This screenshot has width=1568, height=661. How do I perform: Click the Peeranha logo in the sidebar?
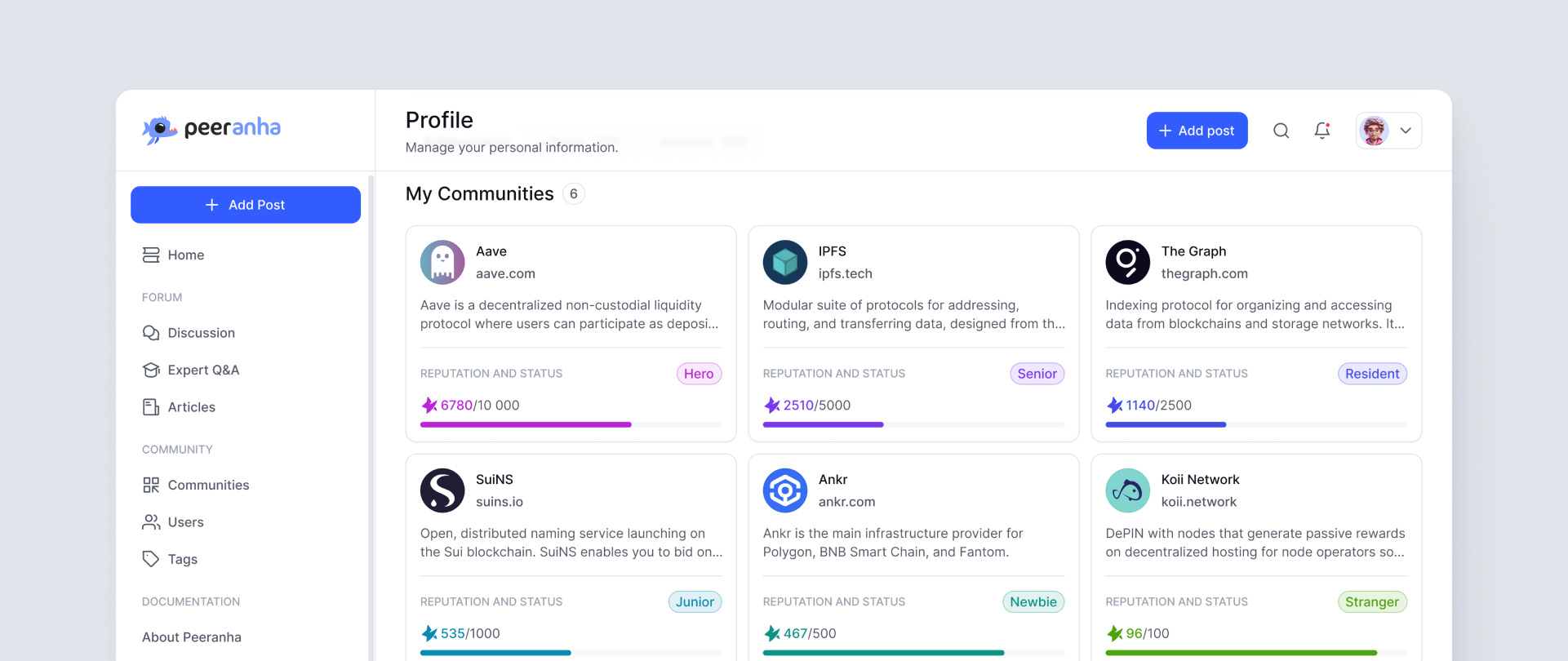coord(211,129)
